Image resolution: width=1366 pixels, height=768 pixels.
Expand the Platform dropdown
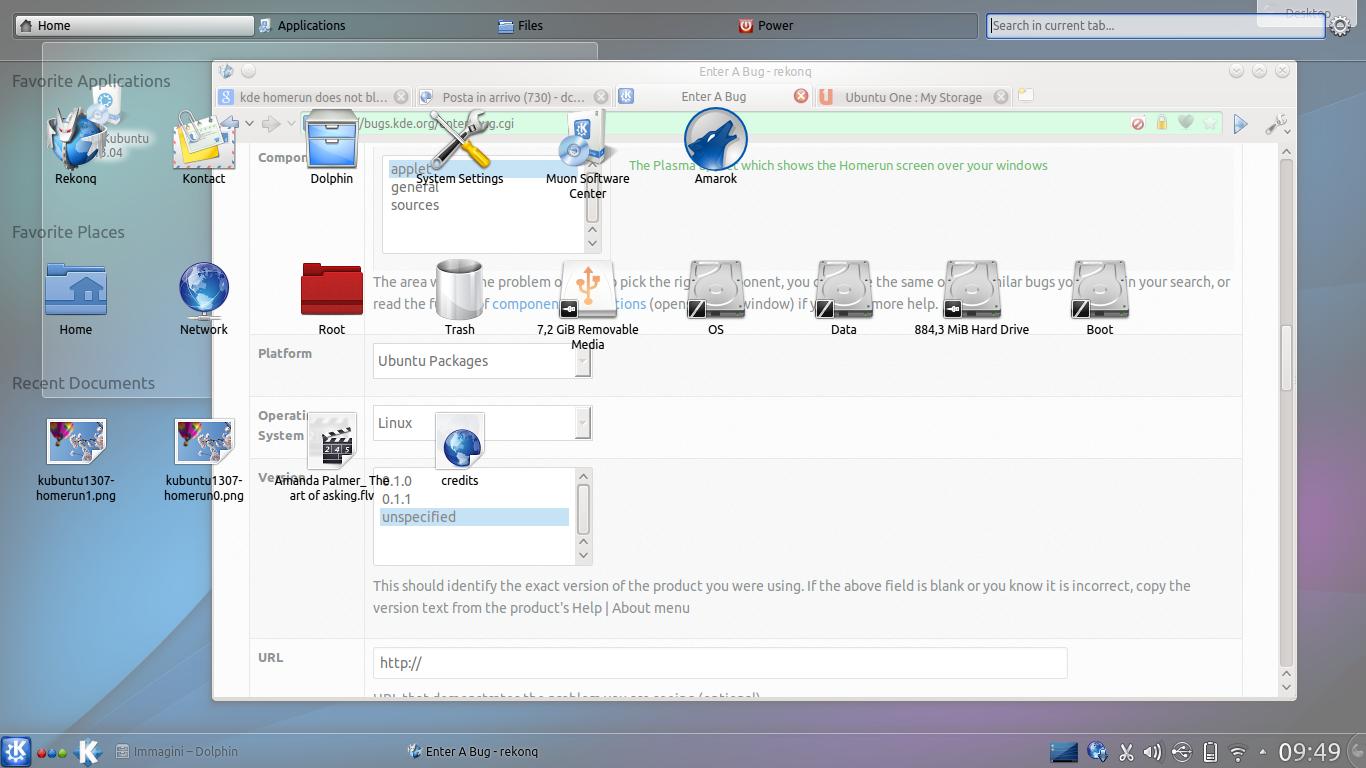583,361
